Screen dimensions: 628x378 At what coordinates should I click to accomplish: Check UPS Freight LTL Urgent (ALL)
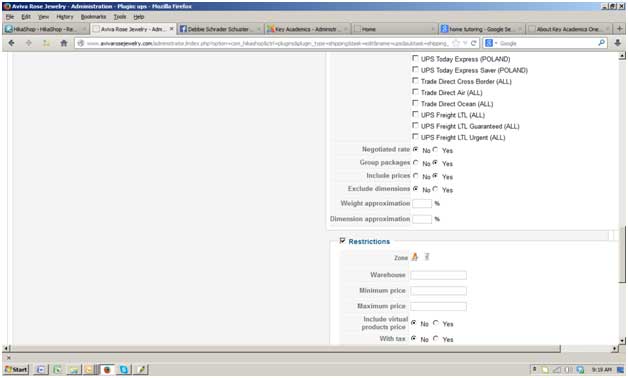coord(415,137)
